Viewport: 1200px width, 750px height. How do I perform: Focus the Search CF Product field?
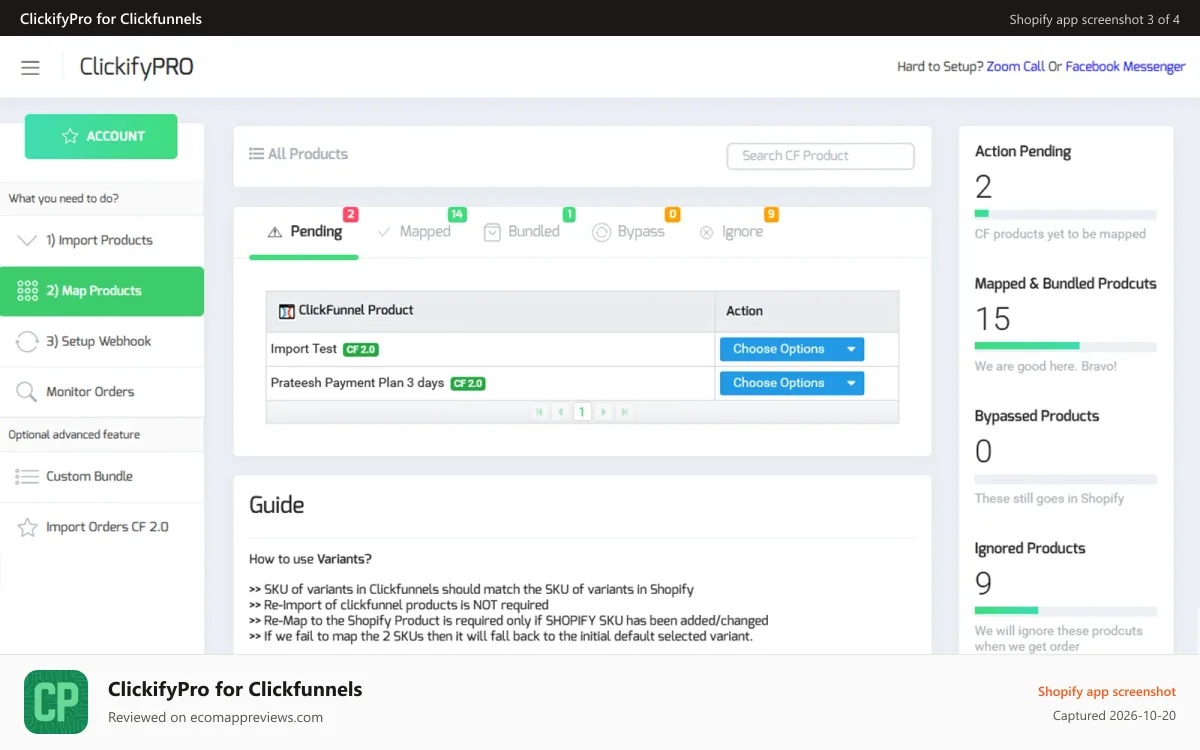pos(820,156)
